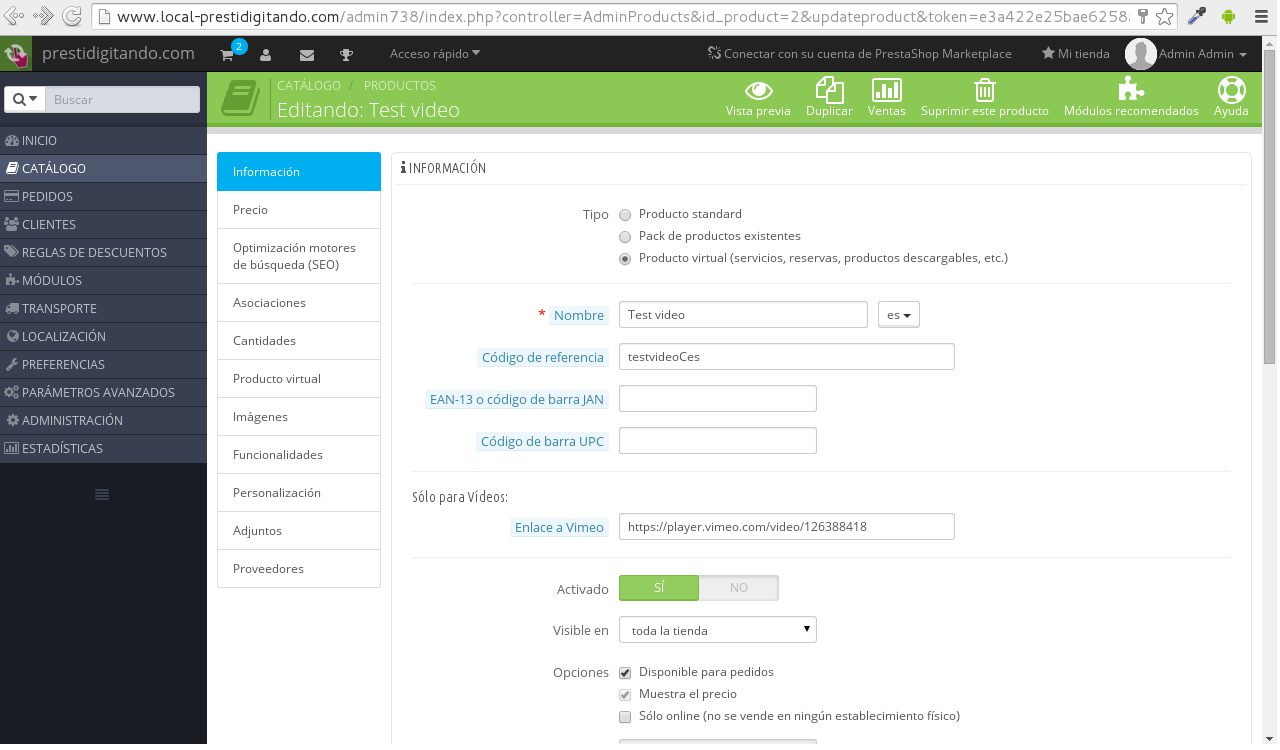The width and height of the screenshot is (1280, 750).
Task: Select Pack de productos existentes radio
Action: pos(625,236)
